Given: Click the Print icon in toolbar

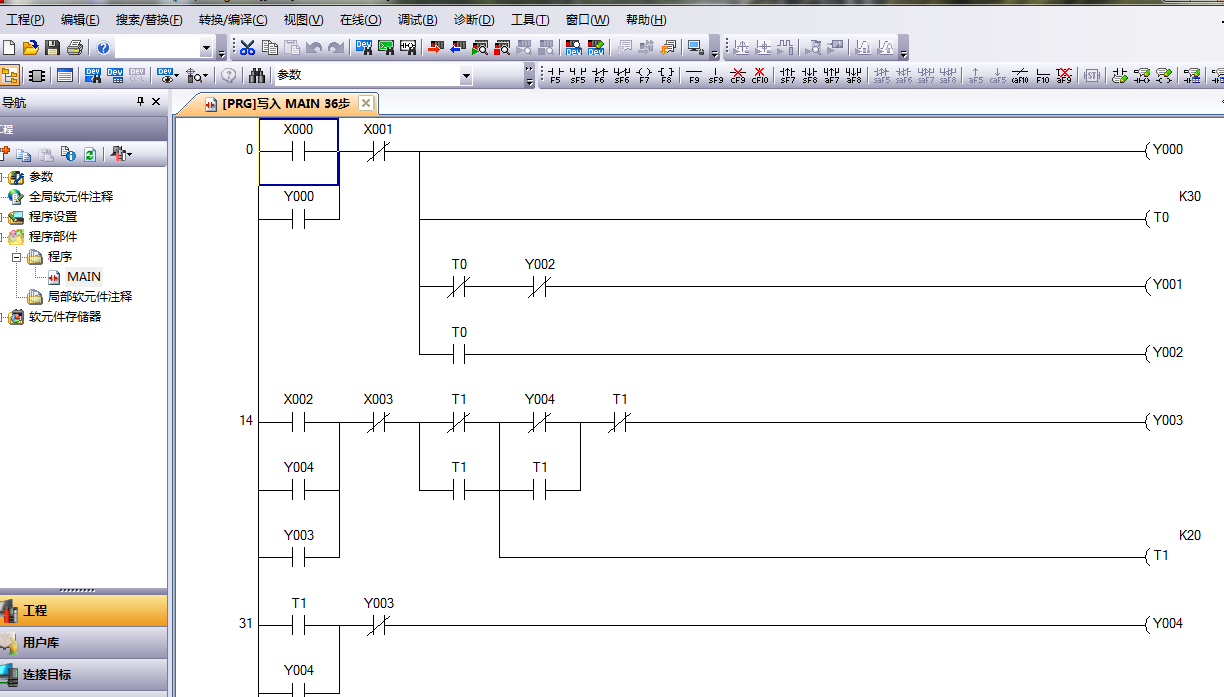Looking at the screenshot, I should click(x=74, y=47).
